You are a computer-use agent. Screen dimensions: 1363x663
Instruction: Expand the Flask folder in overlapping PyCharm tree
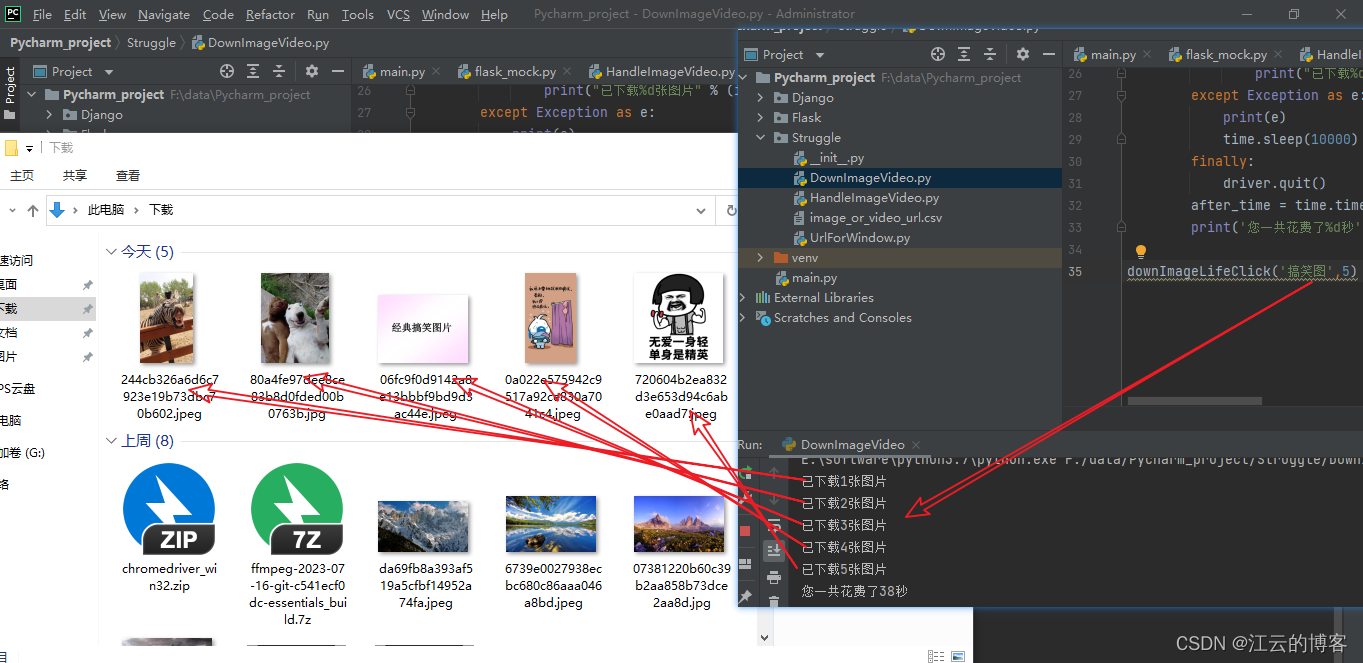(x=761, y=118)
